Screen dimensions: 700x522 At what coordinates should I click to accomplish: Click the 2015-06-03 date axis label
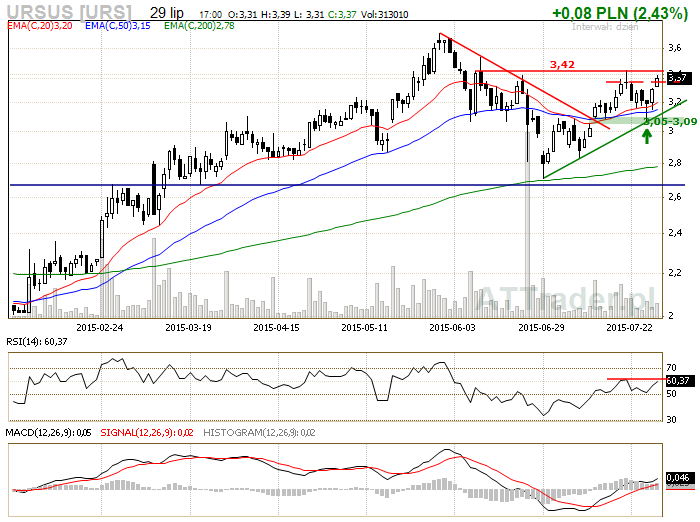click(x=452, y=328)
